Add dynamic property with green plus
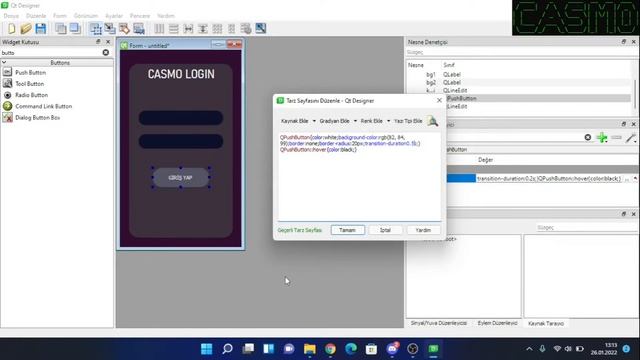 pos(602,138)
